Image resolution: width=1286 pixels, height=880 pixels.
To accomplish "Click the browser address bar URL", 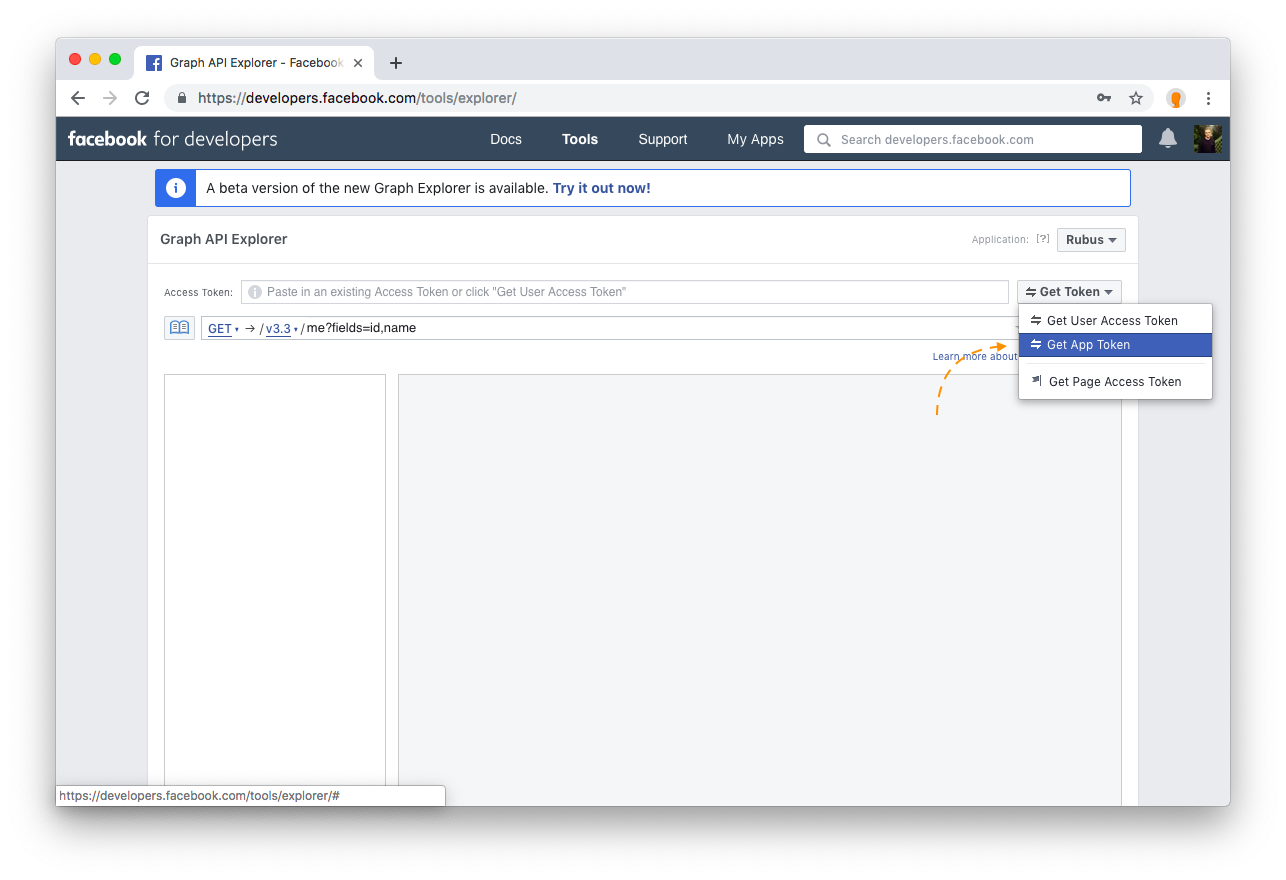I will click(x=357, y=98).
